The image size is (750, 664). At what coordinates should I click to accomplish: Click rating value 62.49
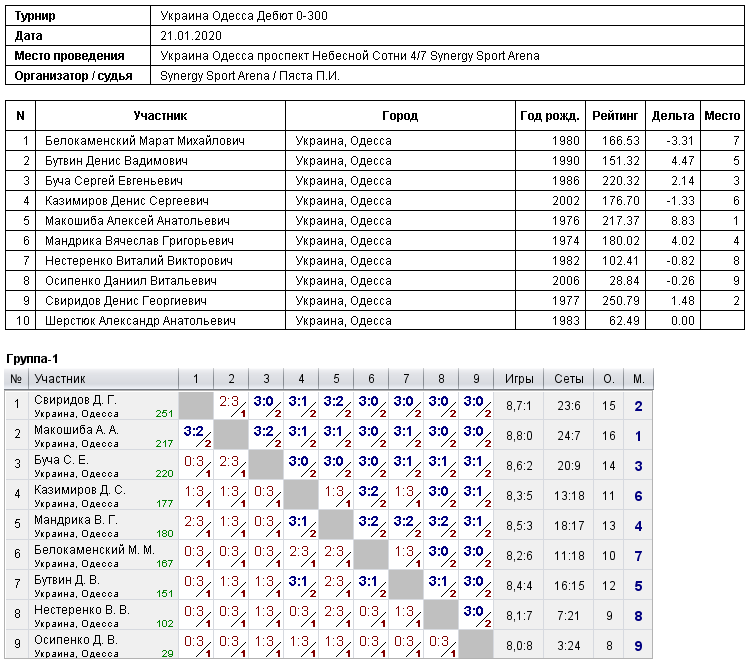tap(624, 321)
